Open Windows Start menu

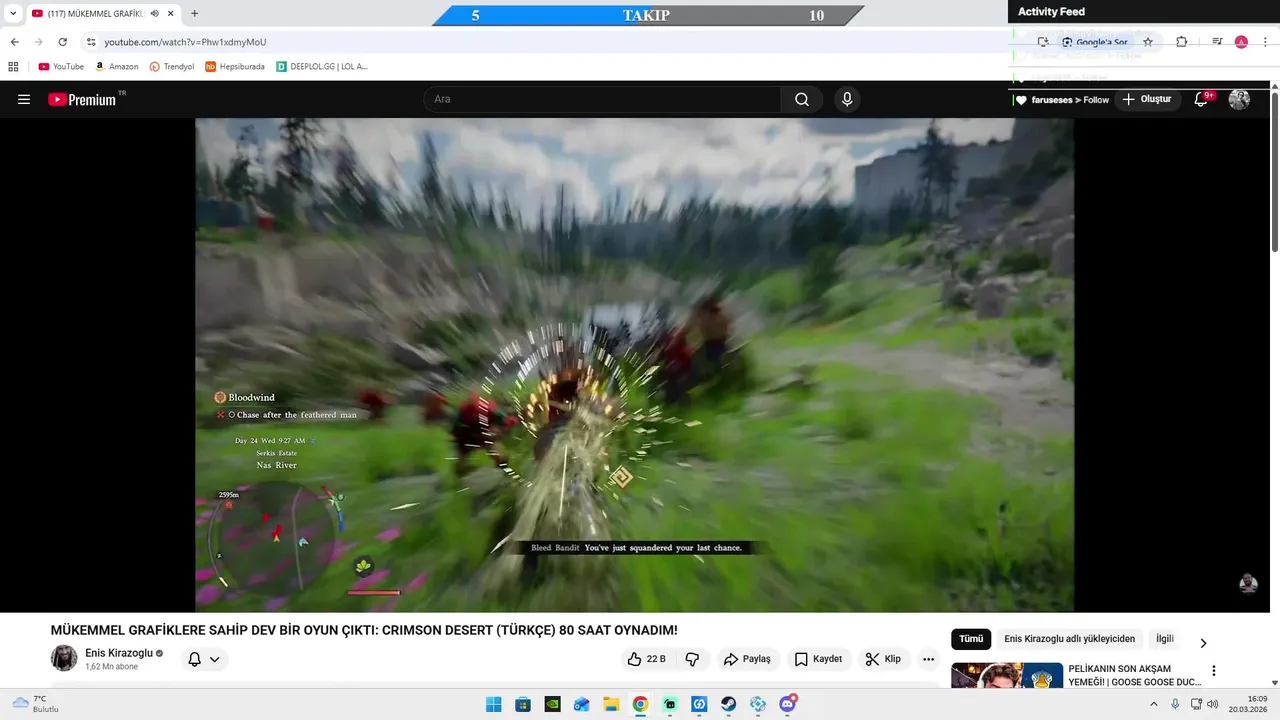[x=493, y=704]
